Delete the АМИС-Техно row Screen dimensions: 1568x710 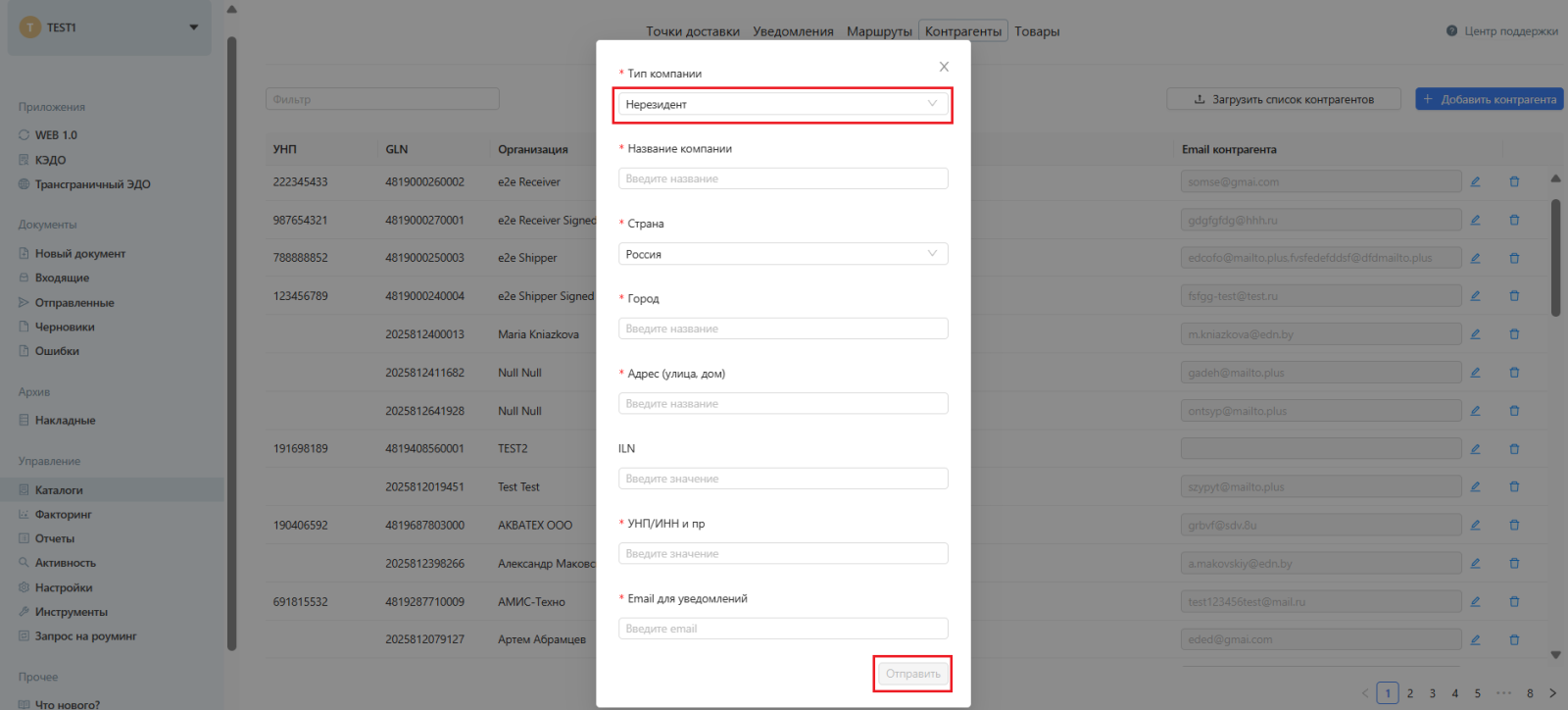coord(1514,601)
